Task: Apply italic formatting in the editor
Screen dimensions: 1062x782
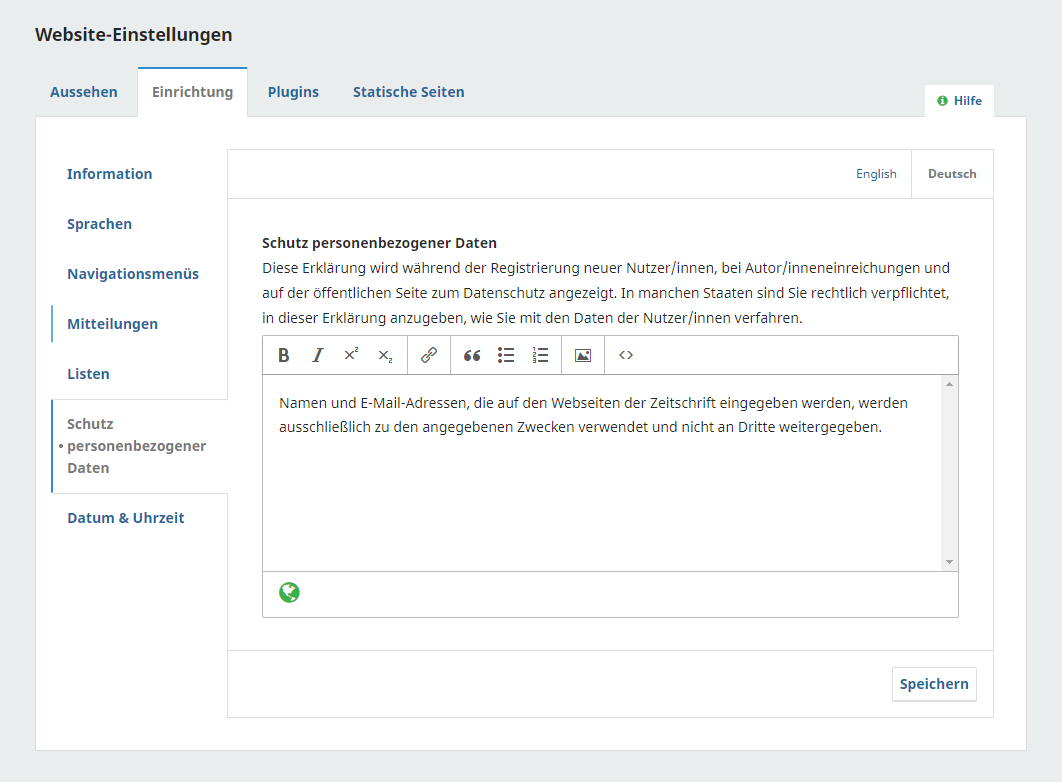Action: coord(318,355)
